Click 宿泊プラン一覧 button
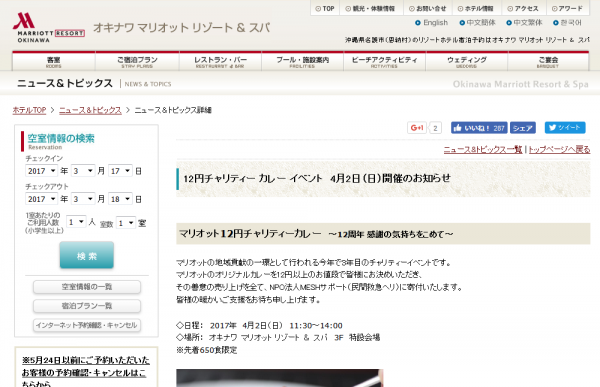The image size is (600, 387). tap(87, 306)
